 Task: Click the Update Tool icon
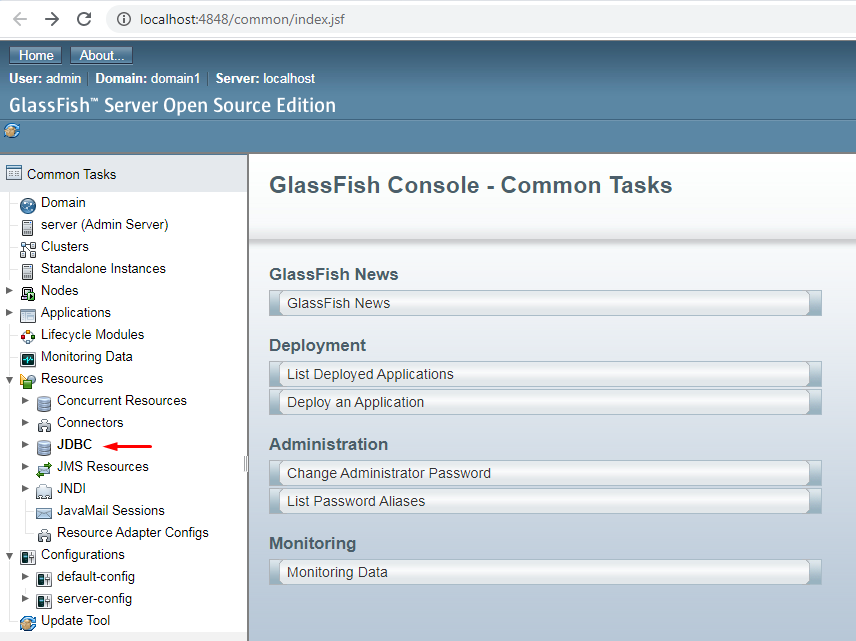pyautogui.click(x=26, y=620)
